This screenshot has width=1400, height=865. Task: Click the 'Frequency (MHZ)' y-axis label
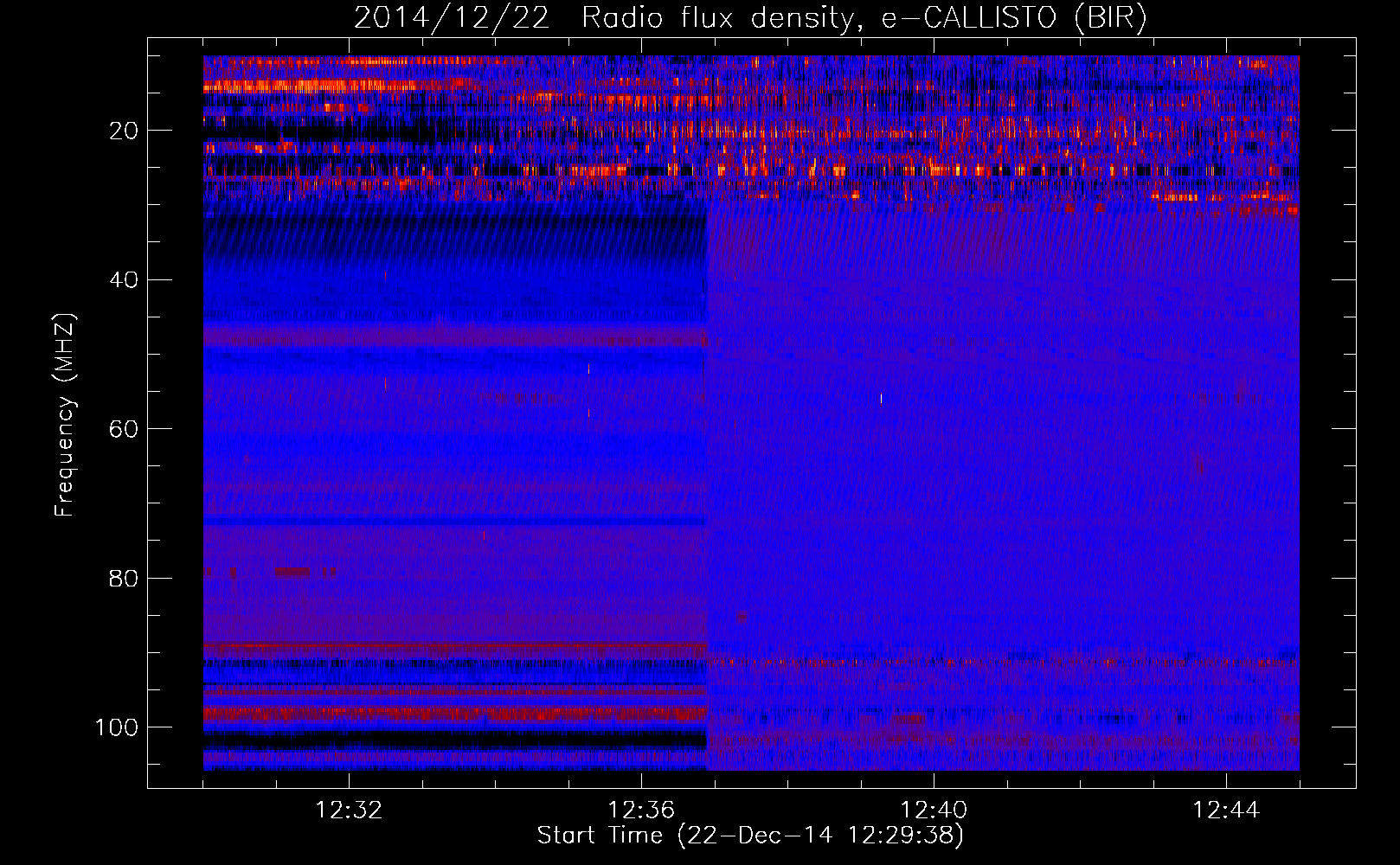click(x=65, y=415)
